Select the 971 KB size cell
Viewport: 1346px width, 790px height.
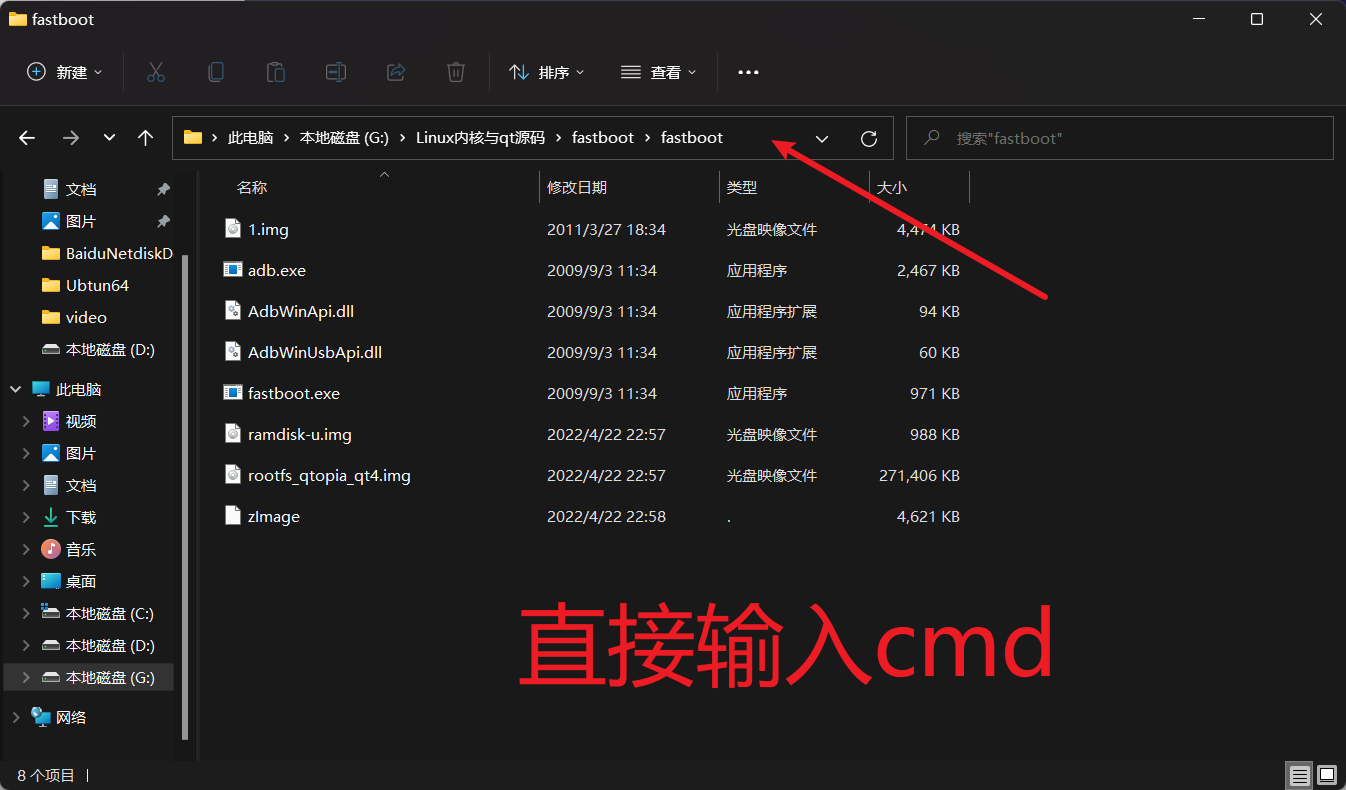click(x=935, y=393)
